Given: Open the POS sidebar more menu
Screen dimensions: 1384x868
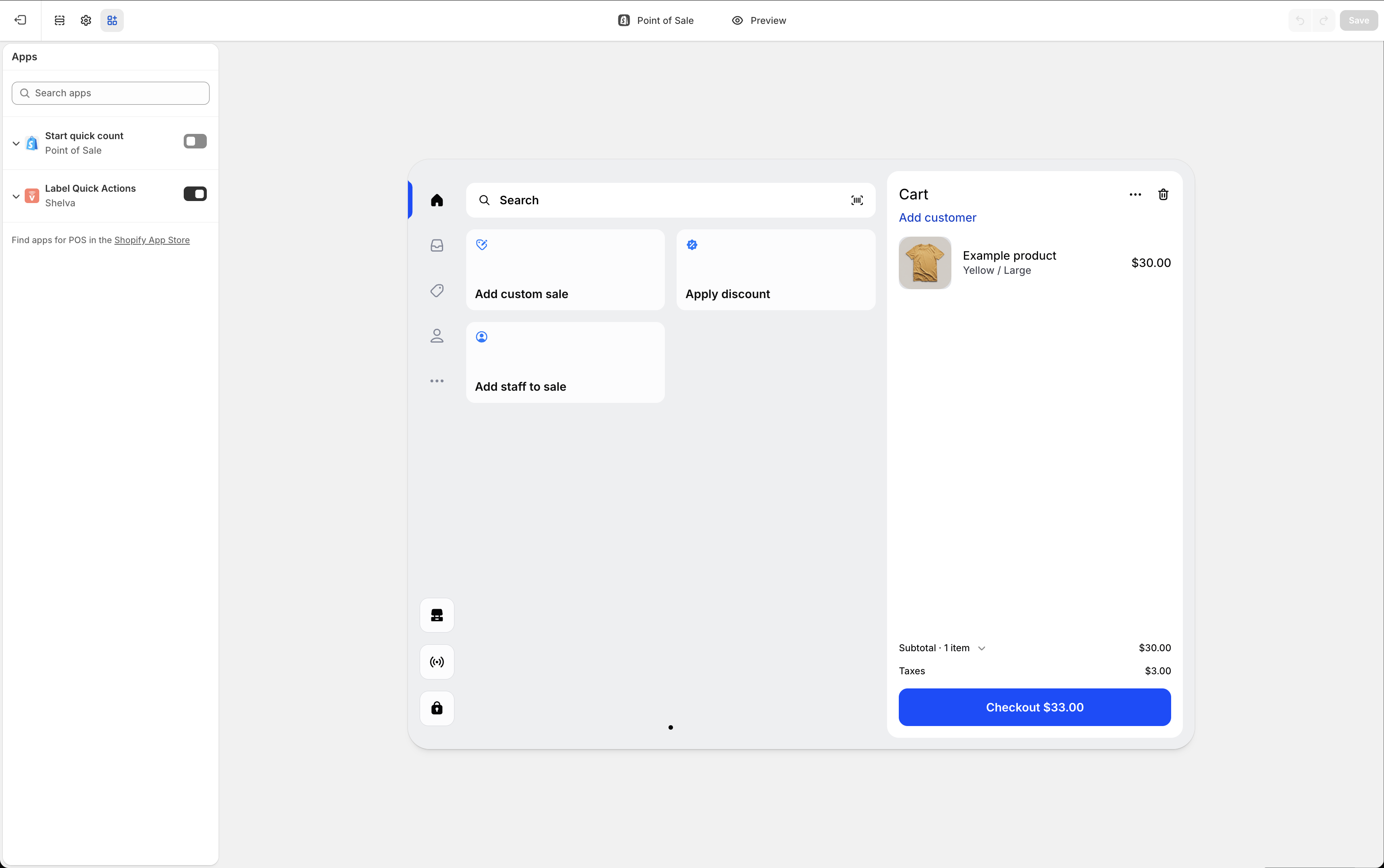Looking at the screenshot, I should 437,381.
